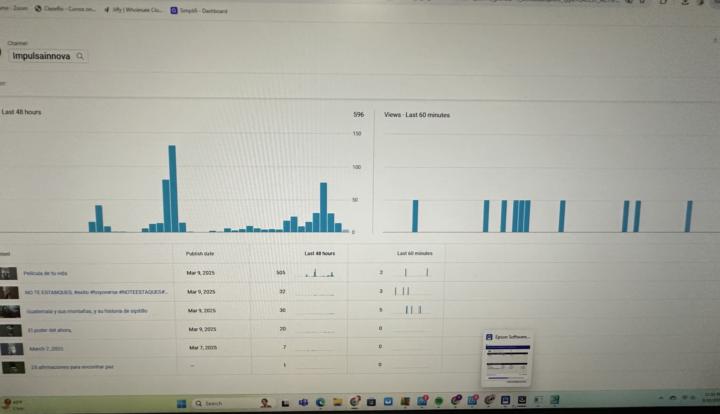The height and width of the screenshot is (414, 720).
Task: Open the Simplifi Dashboard bookmark
Action: pos(199,11)
